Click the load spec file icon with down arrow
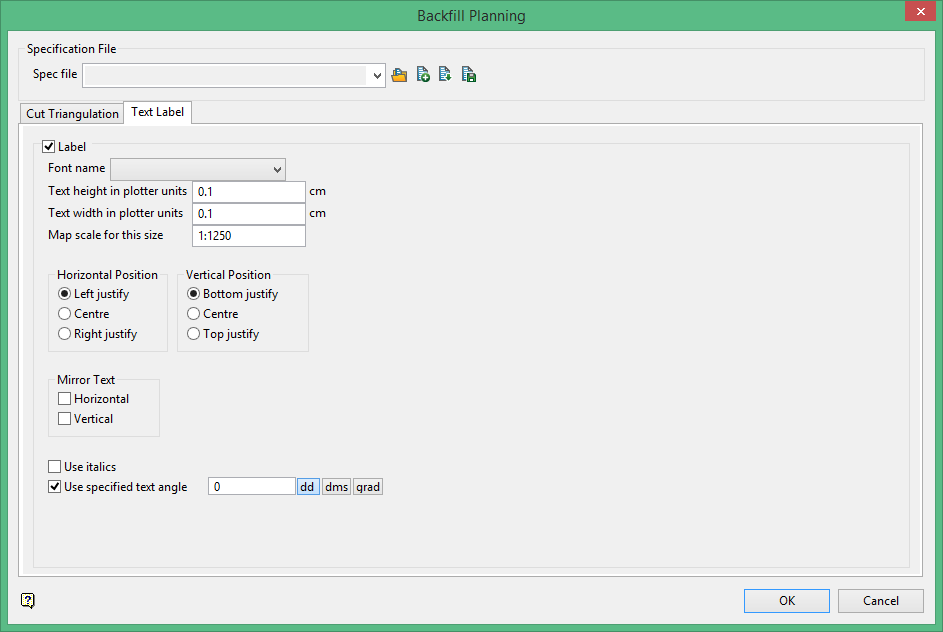Image resolution: width=943 pixels, height=632 pixels. coord(446,75)
